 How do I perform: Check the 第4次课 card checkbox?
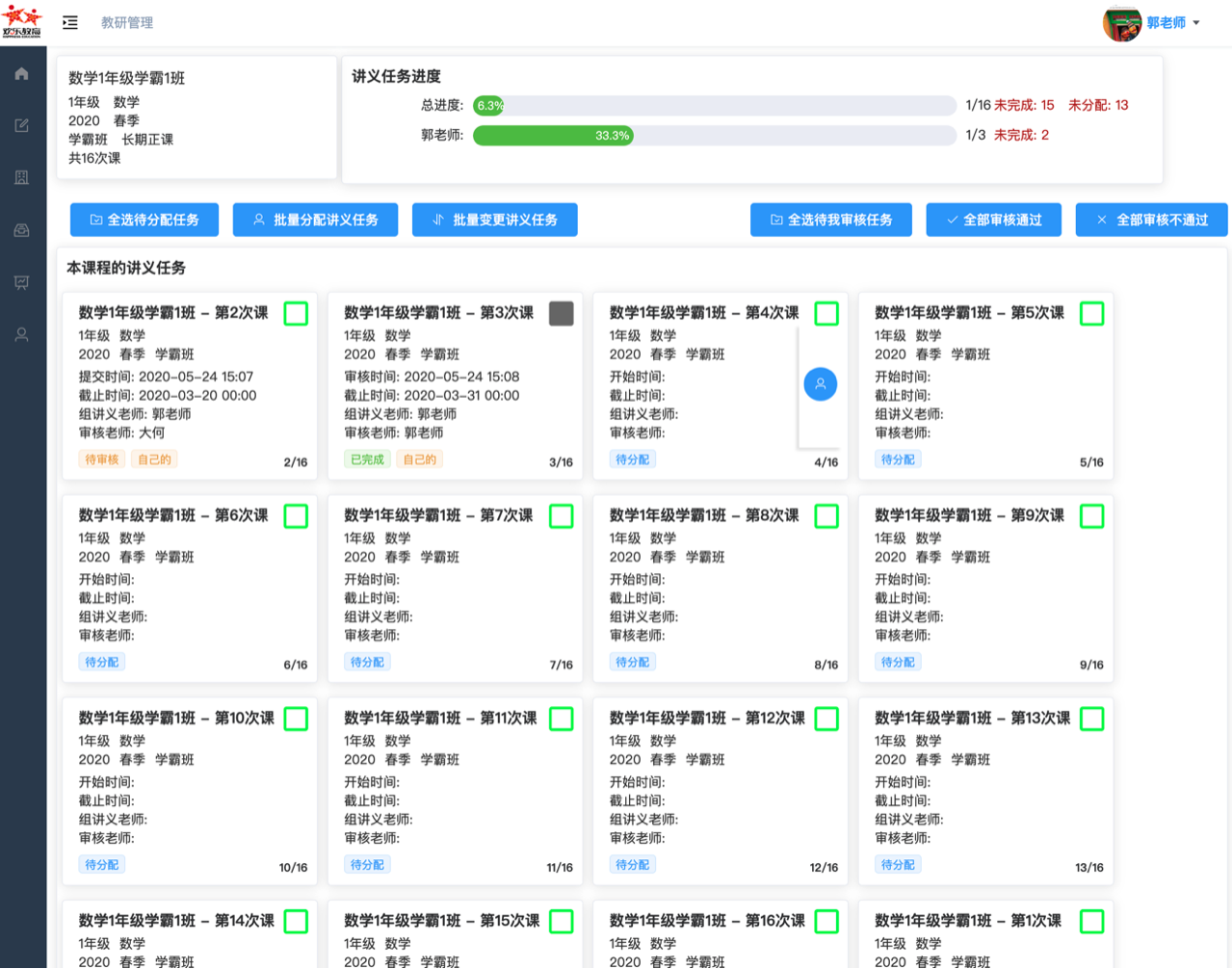[826, 313]
